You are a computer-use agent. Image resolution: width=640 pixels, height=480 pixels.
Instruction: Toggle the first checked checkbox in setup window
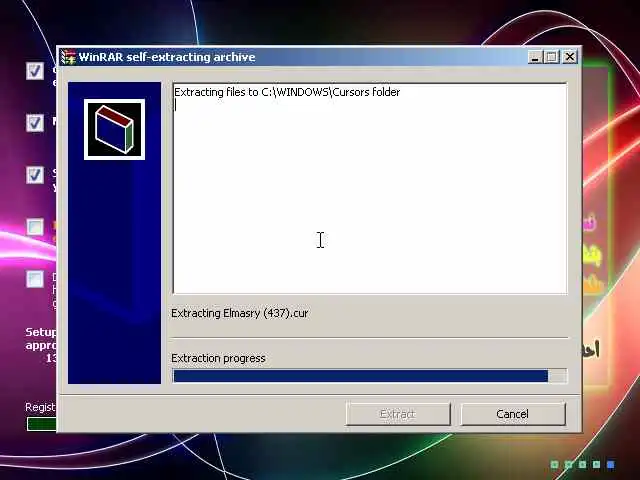tap(35, 71)
